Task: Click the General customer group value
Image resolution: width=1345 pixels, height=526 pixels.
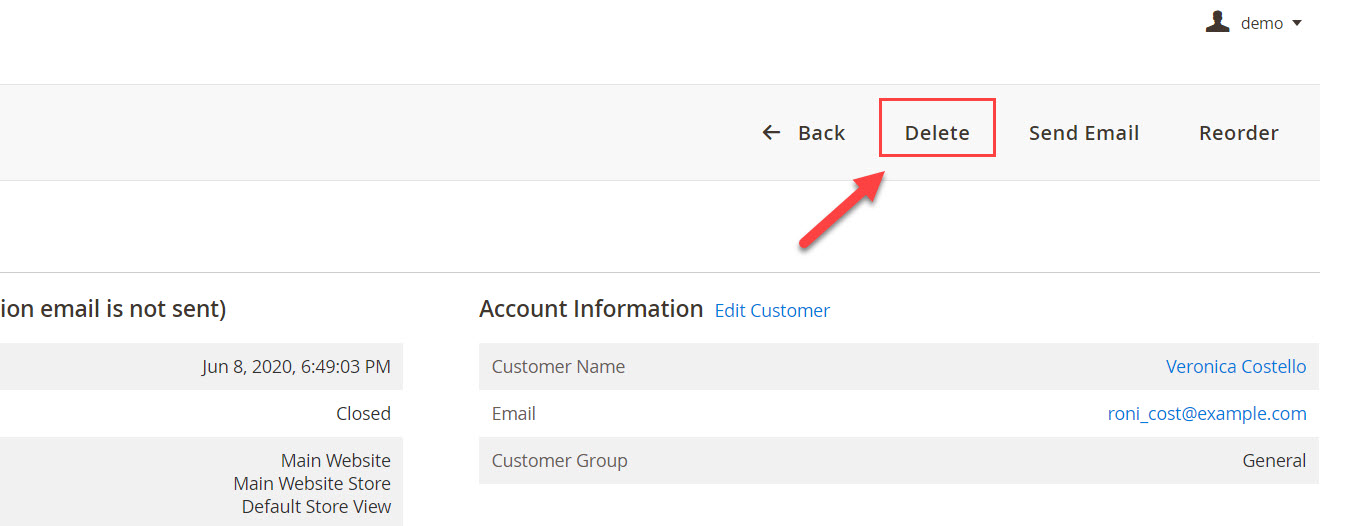Action: point(1274,460)
